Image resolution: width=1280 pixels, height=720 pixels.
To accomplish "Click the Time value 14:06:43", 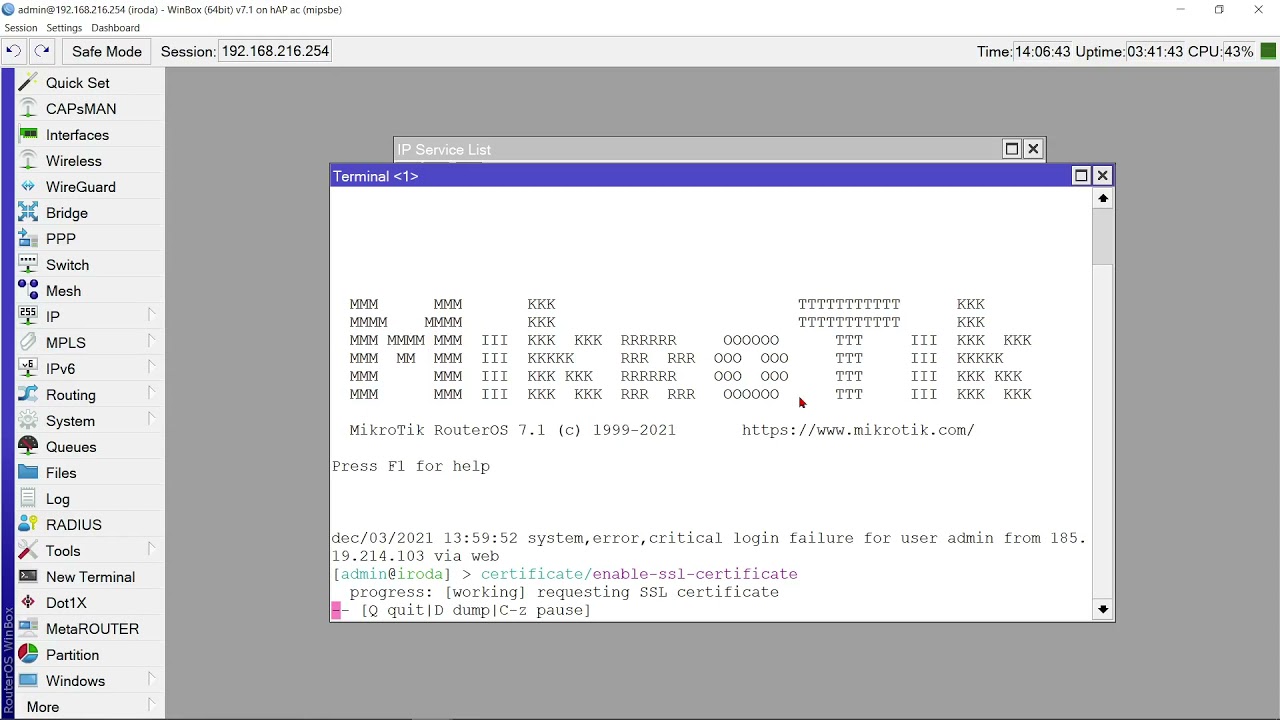I will pos(1042,51).
